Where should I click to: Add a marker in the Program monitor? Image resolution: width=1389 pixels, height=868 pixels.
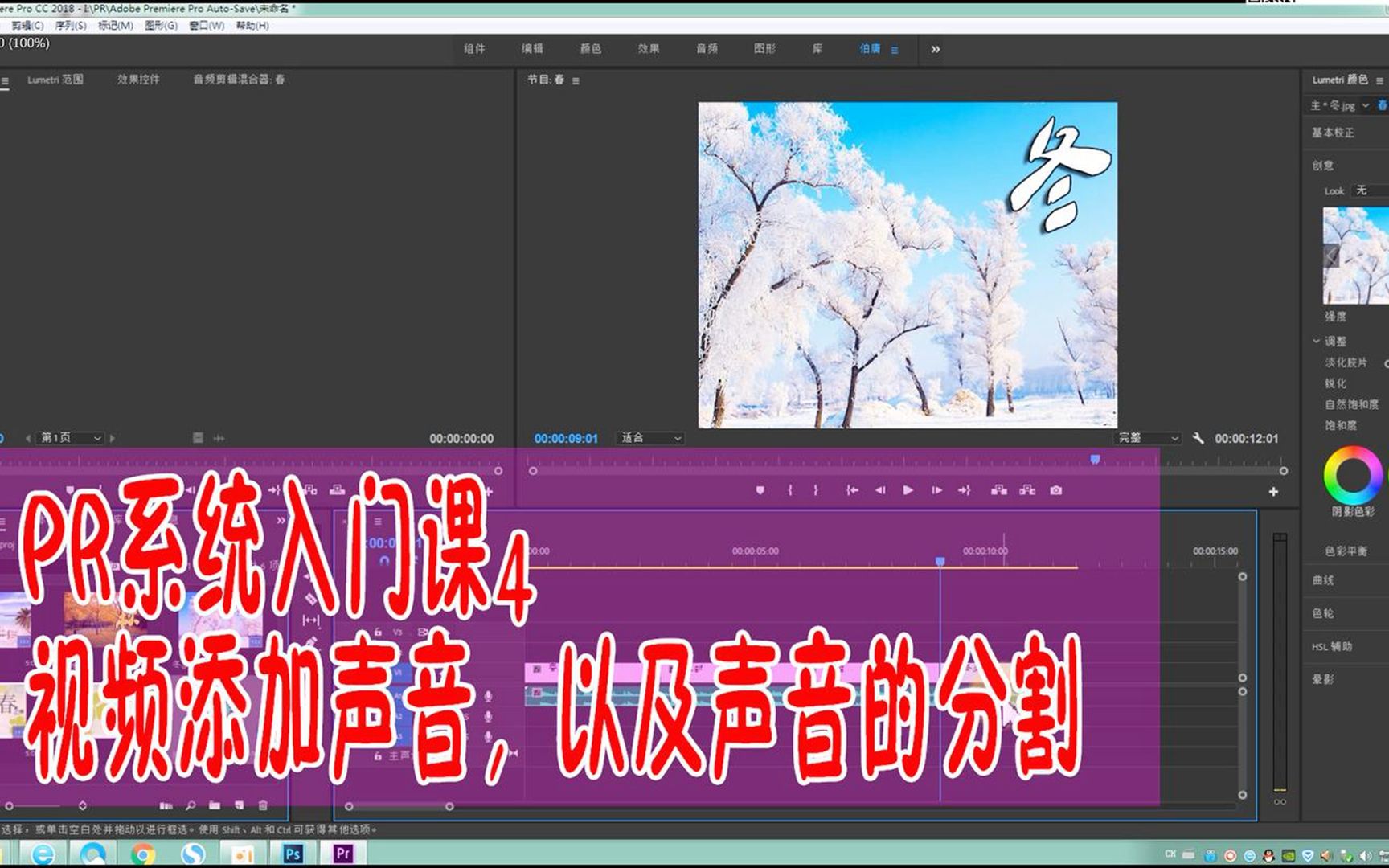(760, 490)
